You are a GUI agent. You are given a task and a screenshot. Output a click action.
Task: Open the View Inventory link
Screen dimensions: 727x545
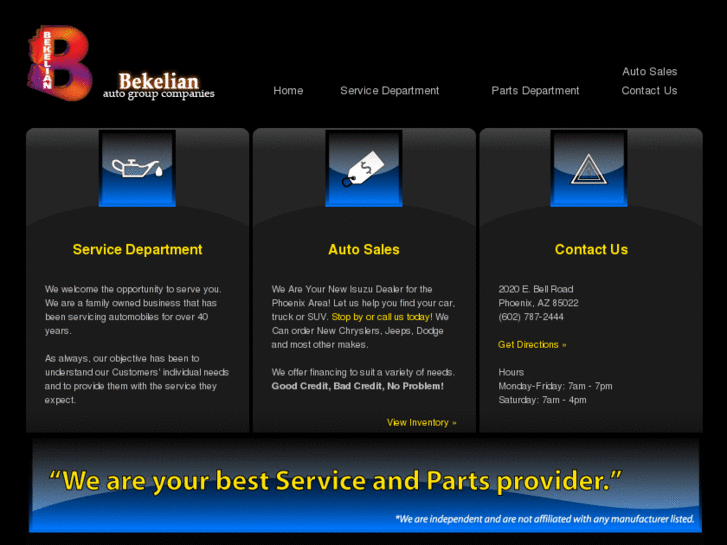coord(421,423)
